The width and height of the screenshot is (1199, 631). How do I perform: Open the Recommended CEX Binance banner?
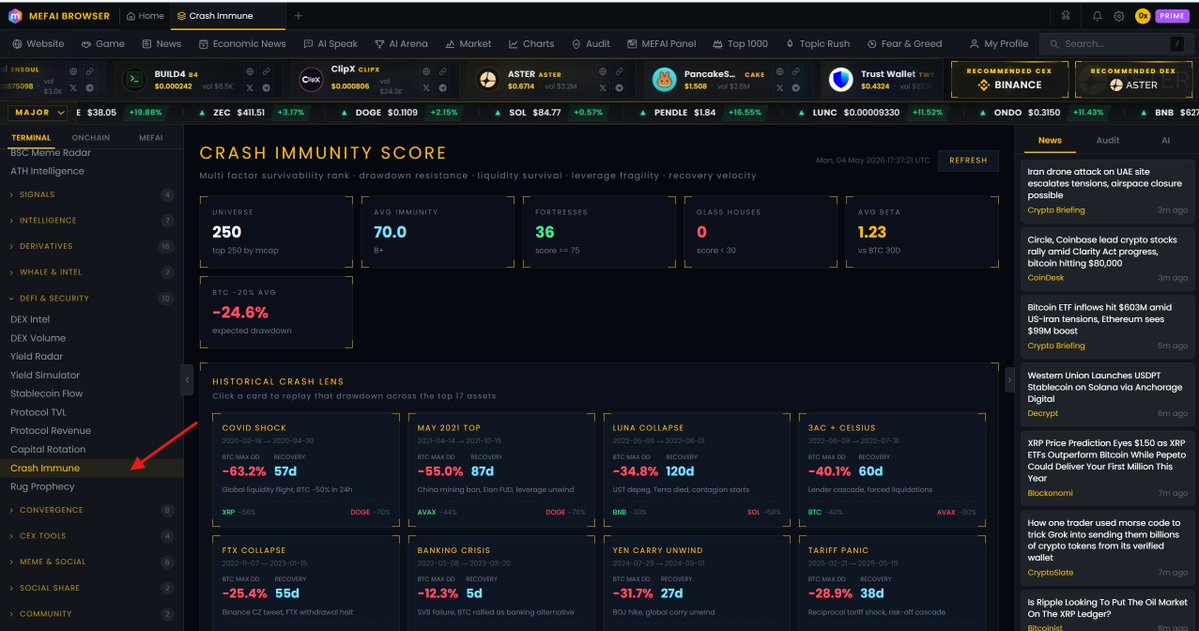(x=1009, y=80)
